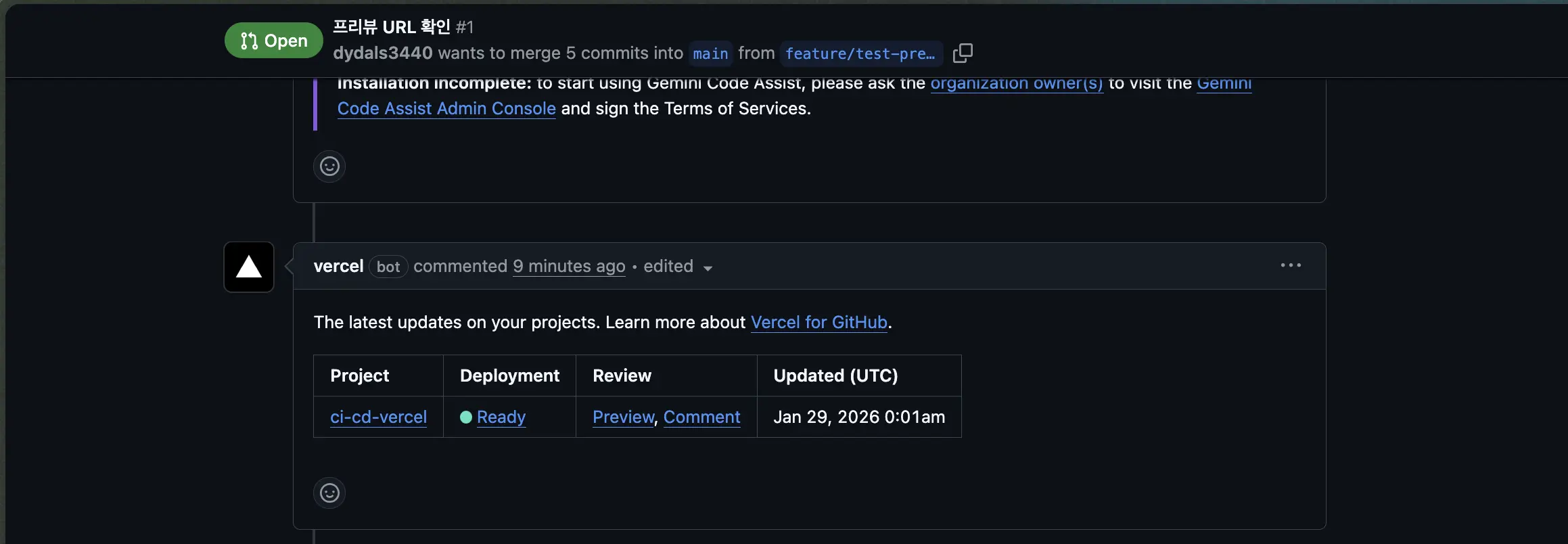Click the copy branch name icon
This screenshot has width=1568, height=544.
(962, 53)
